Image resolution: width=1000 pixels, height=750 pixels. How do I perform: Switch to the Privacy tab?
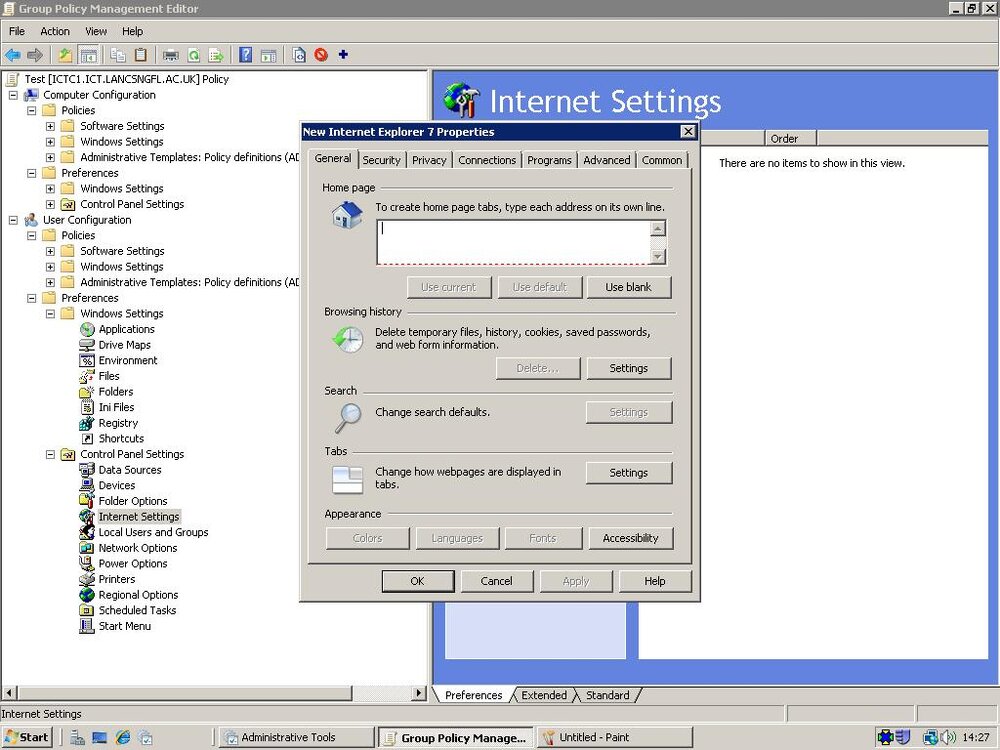(x=429, y=160)
